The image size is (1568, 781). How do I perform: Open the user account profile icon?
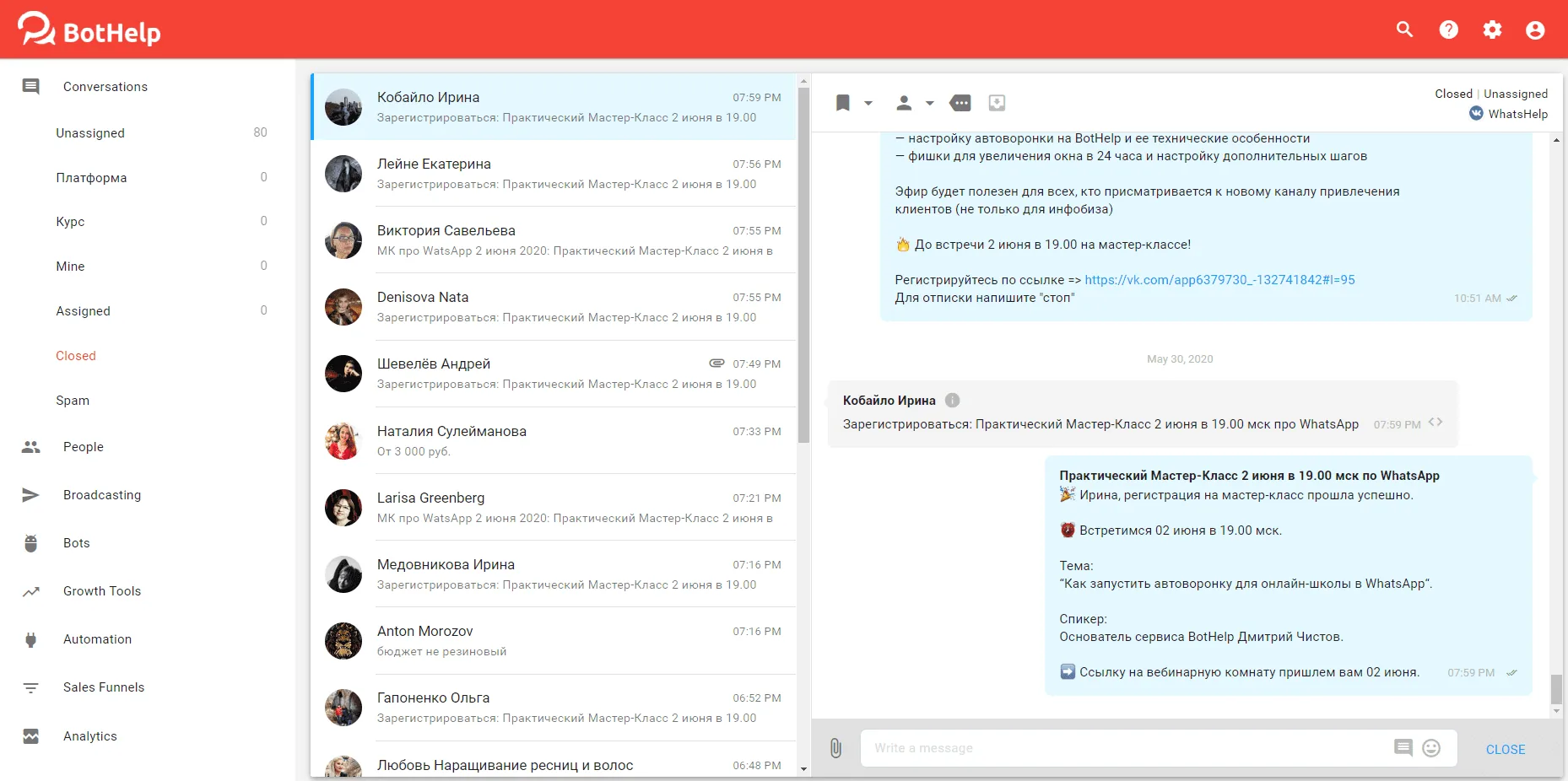point(1535,30)
